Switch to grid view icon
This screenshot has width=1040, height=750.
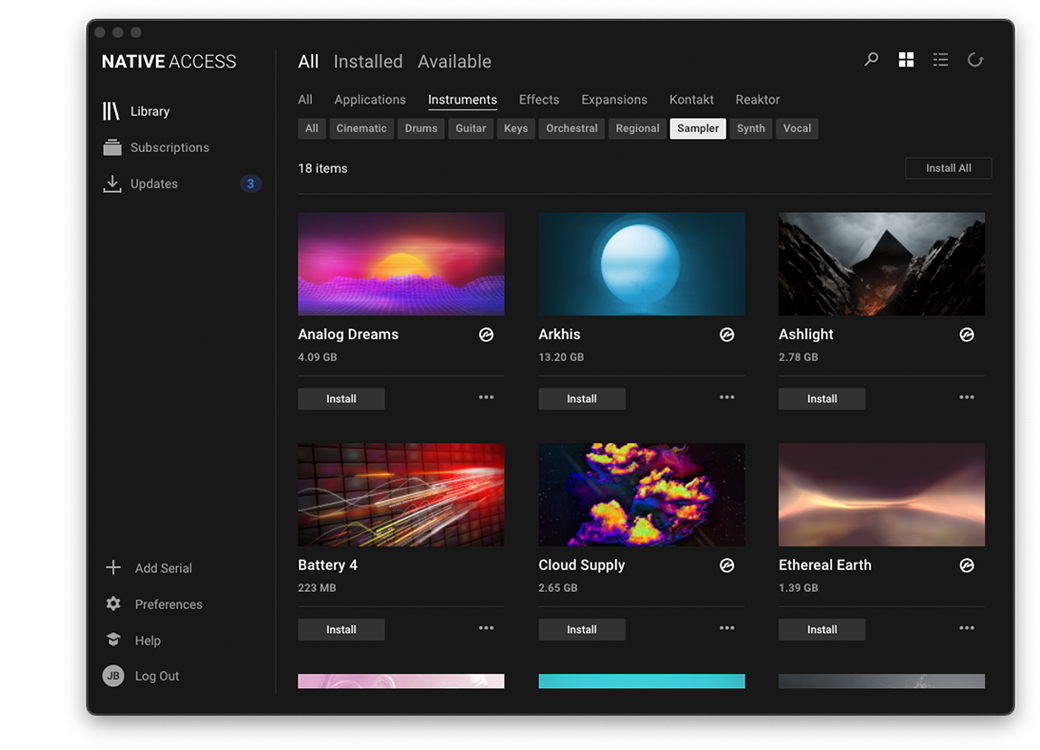(906, 60)
